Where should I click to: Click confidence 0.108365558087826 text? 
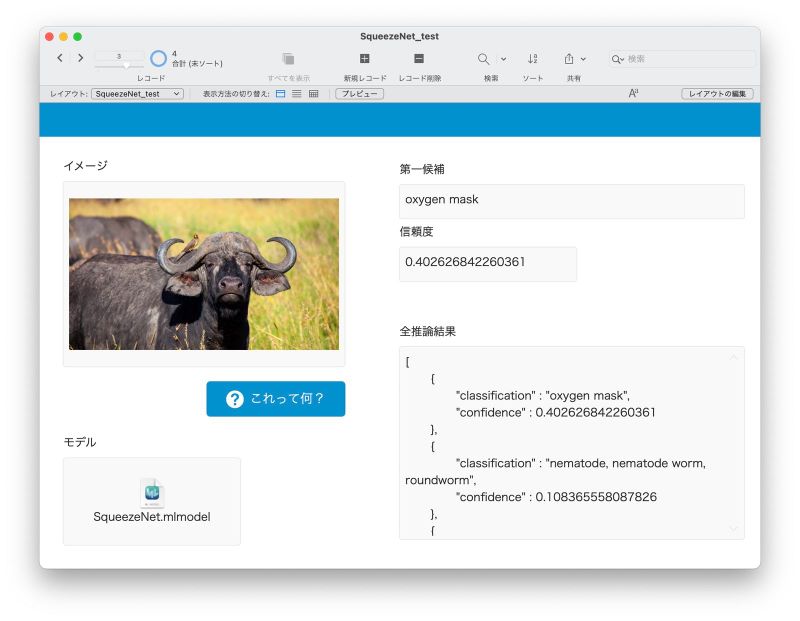click(596, 497)
